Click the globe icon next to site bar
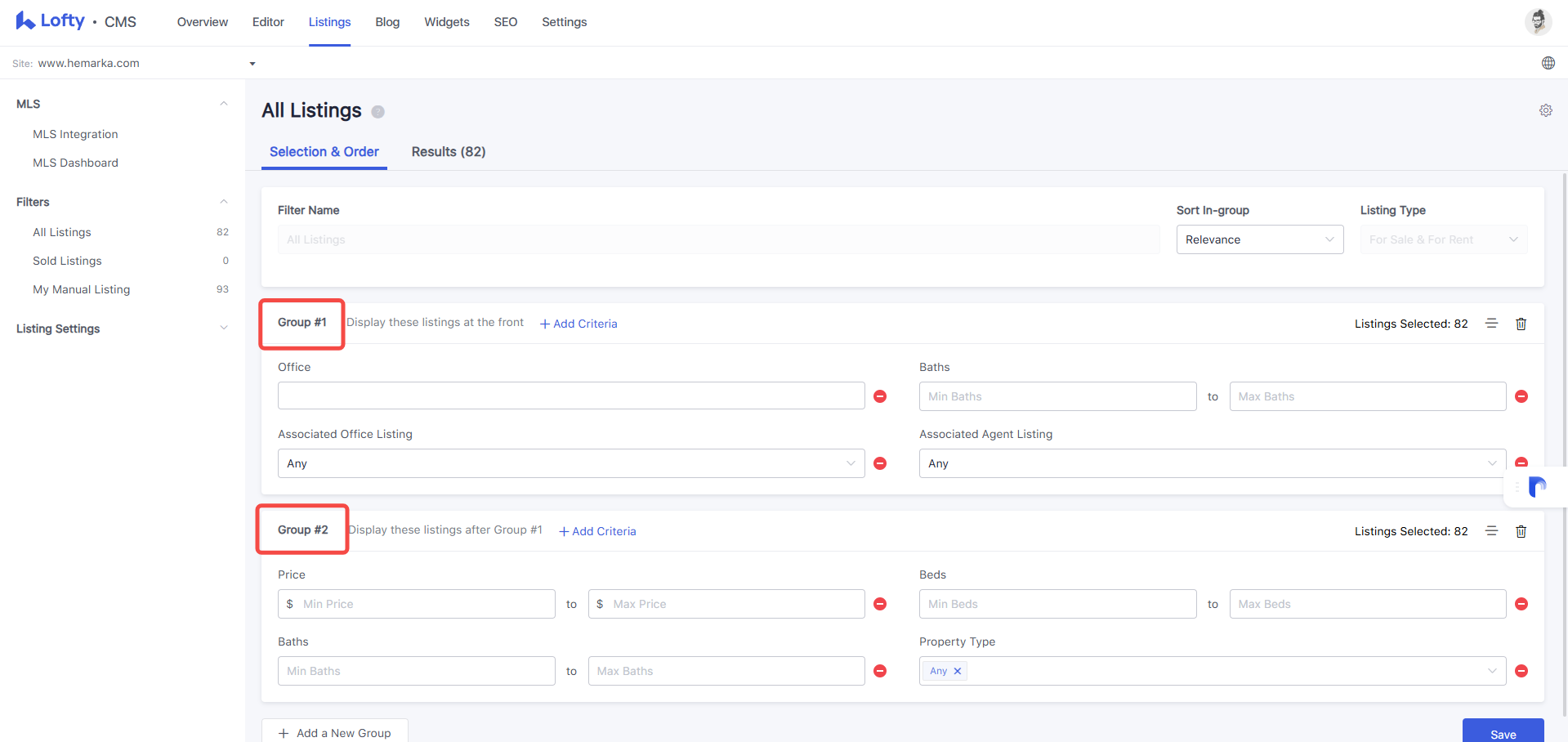This screenshot has width=1568, height=742. [1548, 63]
